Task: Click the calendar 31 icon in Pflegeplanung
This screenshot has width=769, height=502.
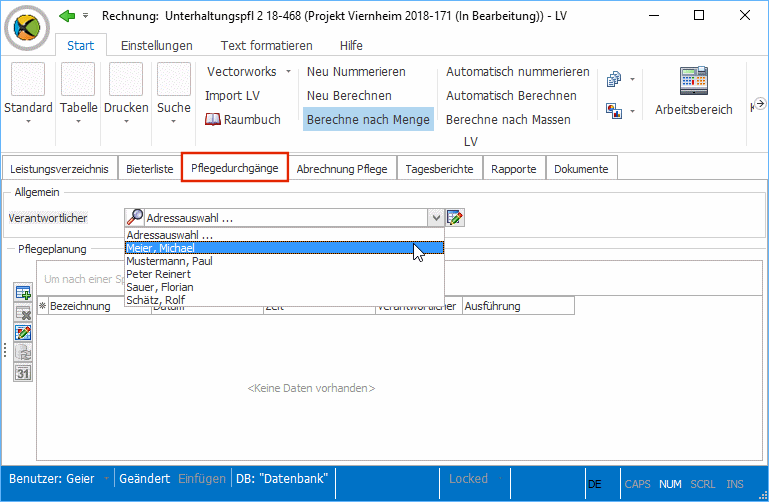Action: tap(23, 373)
